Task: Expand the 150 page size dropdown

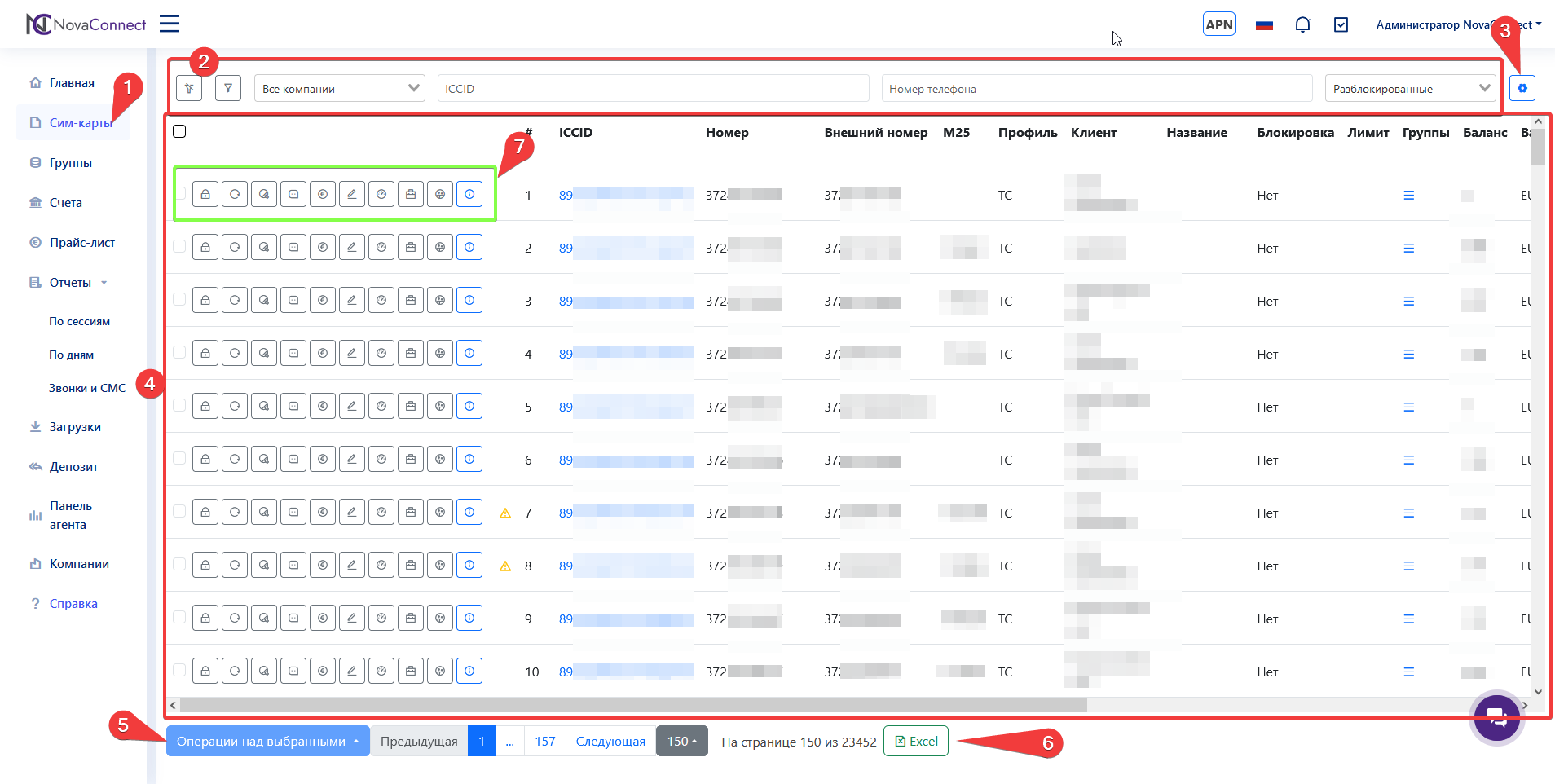Action: (681, 741)
